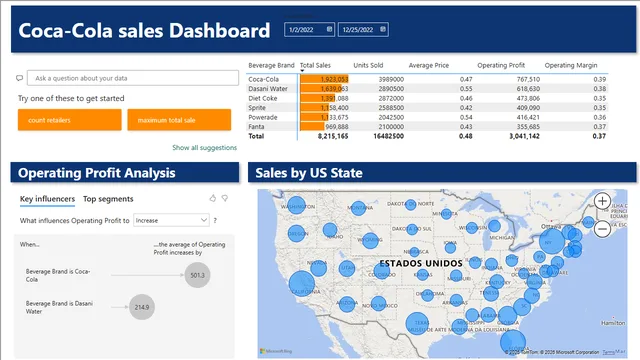The image size is (640, 360).
Task: Click the Fanta total sales data bar 969,888
Action: (x=312, y=127)
